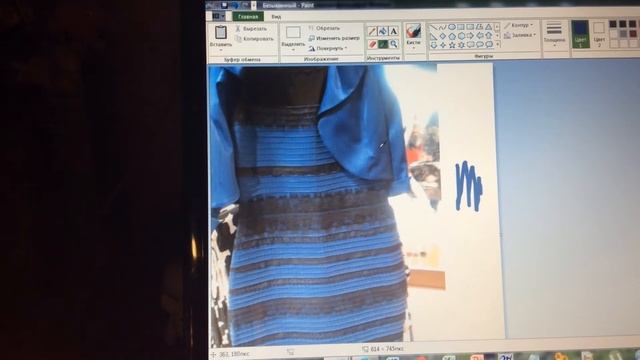
Task: Select the Magnifier zoom tool
Action: [x=393, y=44]
